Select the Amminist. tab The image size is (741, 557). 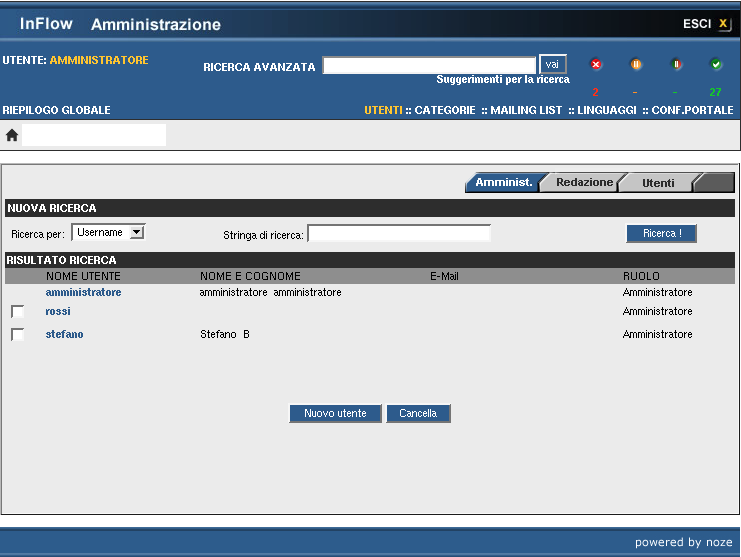(x=504, y=183)
